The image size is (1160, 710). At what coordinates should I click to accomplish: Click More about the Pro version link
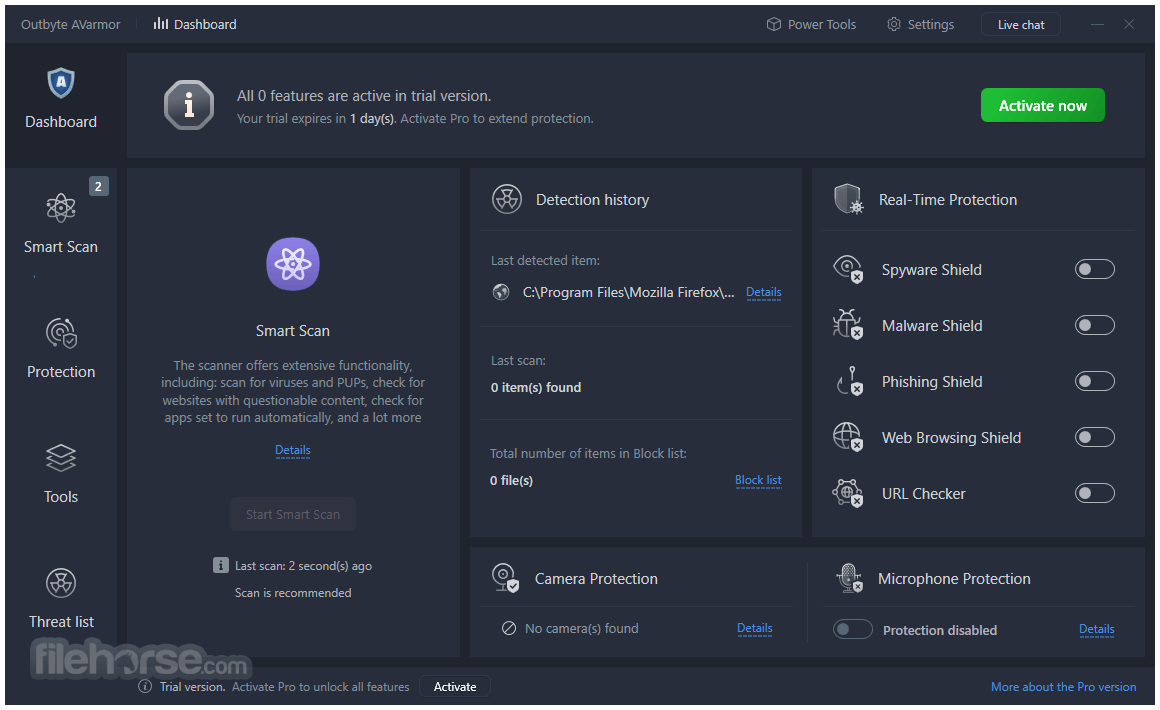click(1063, 687)
